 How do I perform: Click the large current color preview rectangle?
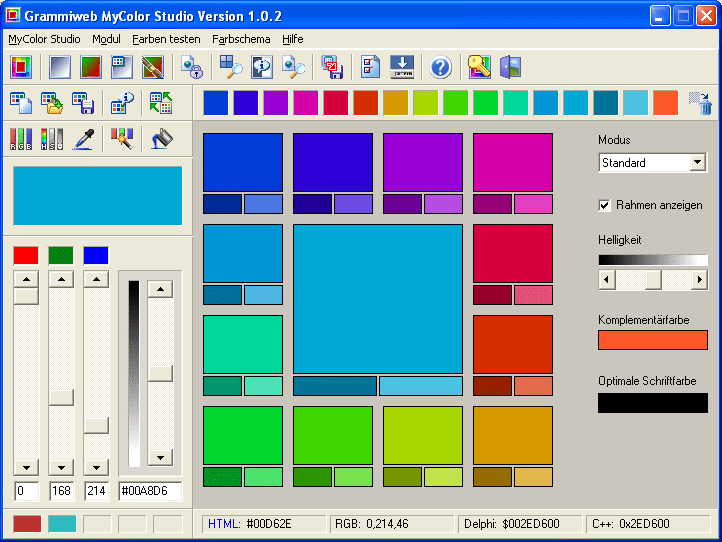tap(98, 196)
